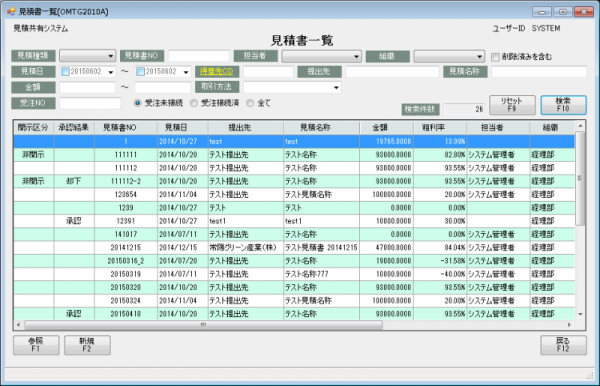Click the vertical scrollbar up arrow
Image resolution: width=600 pixels, height=386 pixels.
coord(580,126)
